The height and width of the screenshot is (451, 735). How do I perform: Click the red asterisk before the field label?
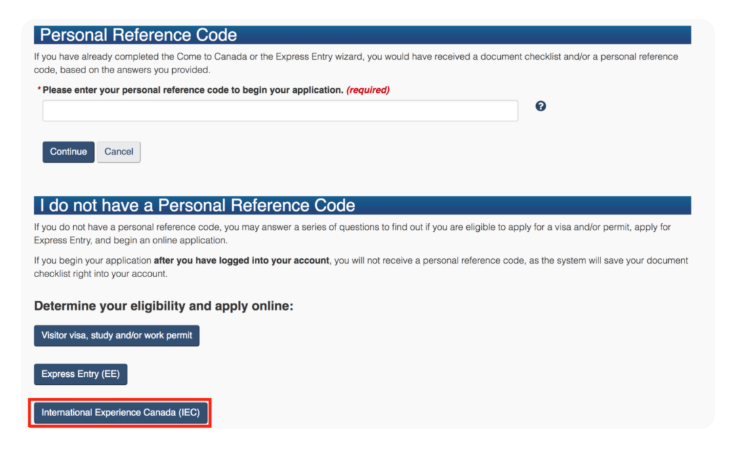click(39, 90)
